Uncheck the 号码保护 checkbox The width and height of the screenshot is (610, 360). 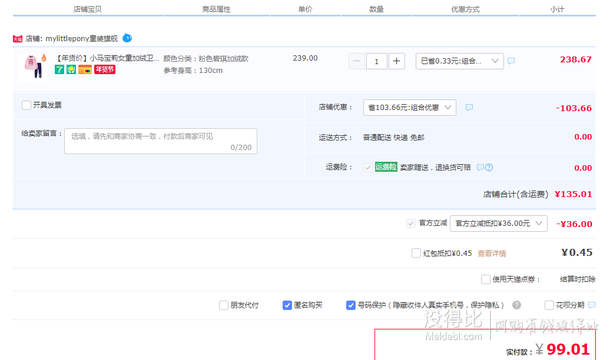click(x=351, y=305)
